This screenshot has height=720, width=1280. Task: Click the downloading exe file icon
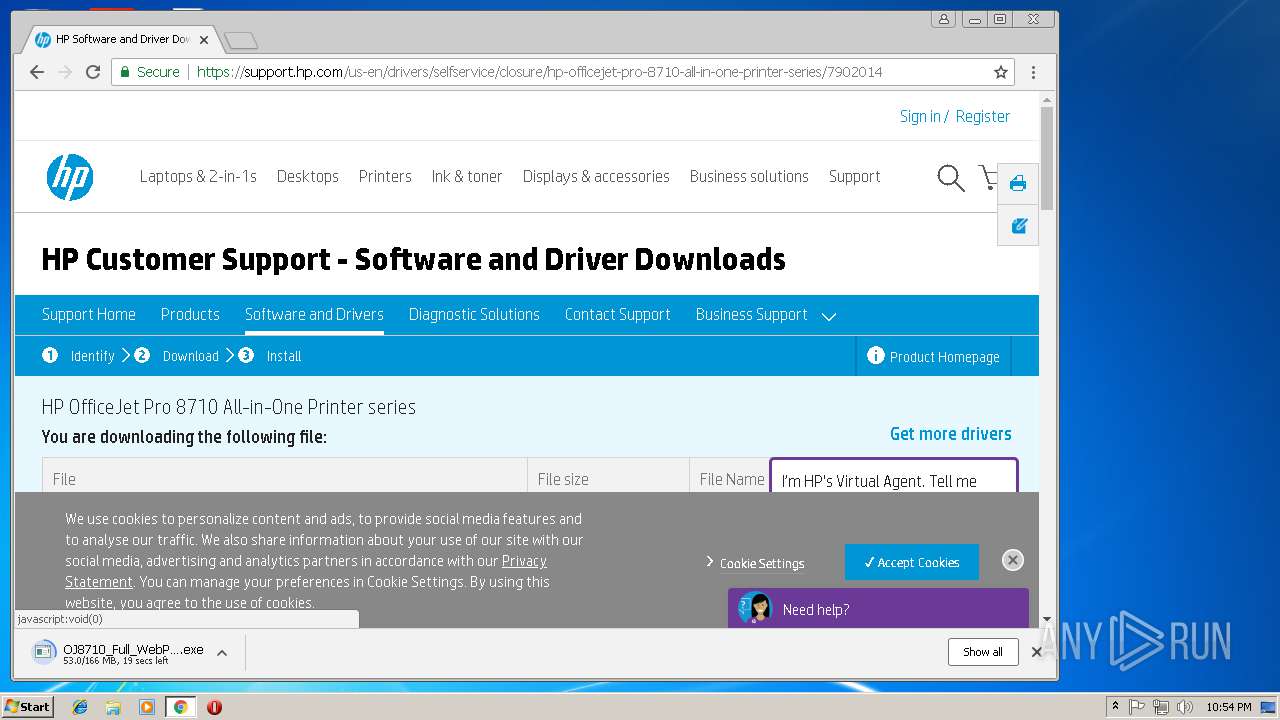pos(44,653)
